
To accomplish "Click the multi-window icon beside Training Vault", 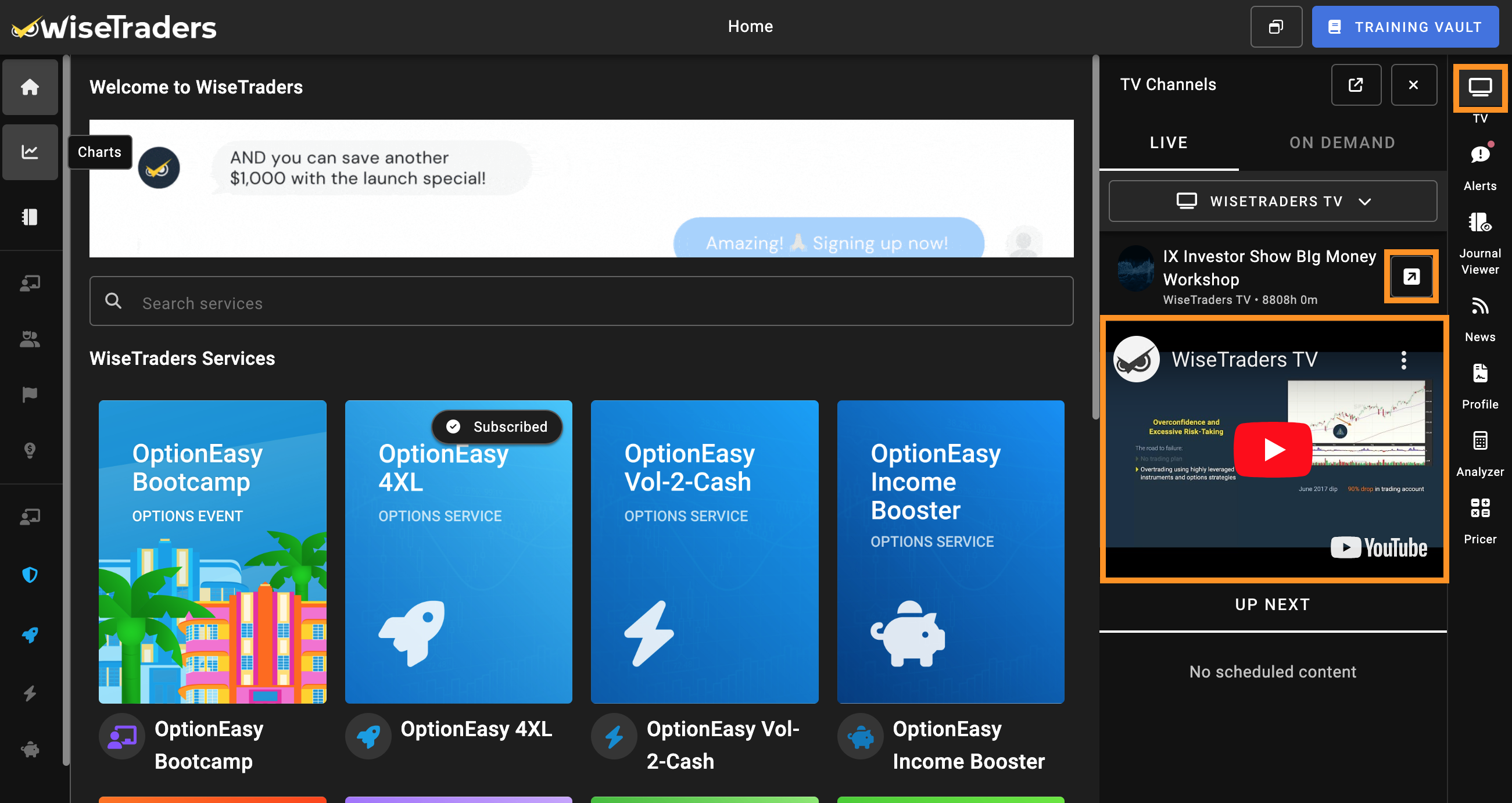I will pyautogui.click(x=1276, y=27).
